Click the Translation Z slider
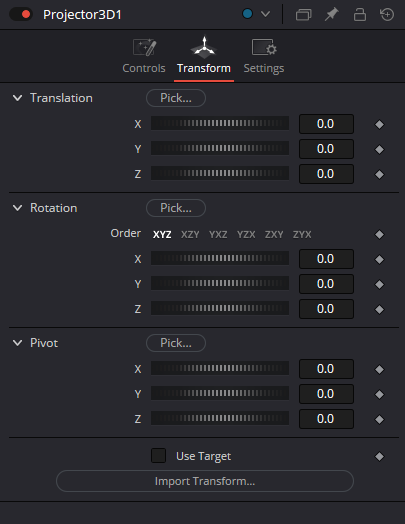This screenshot has width=405, height=524. 220,173
